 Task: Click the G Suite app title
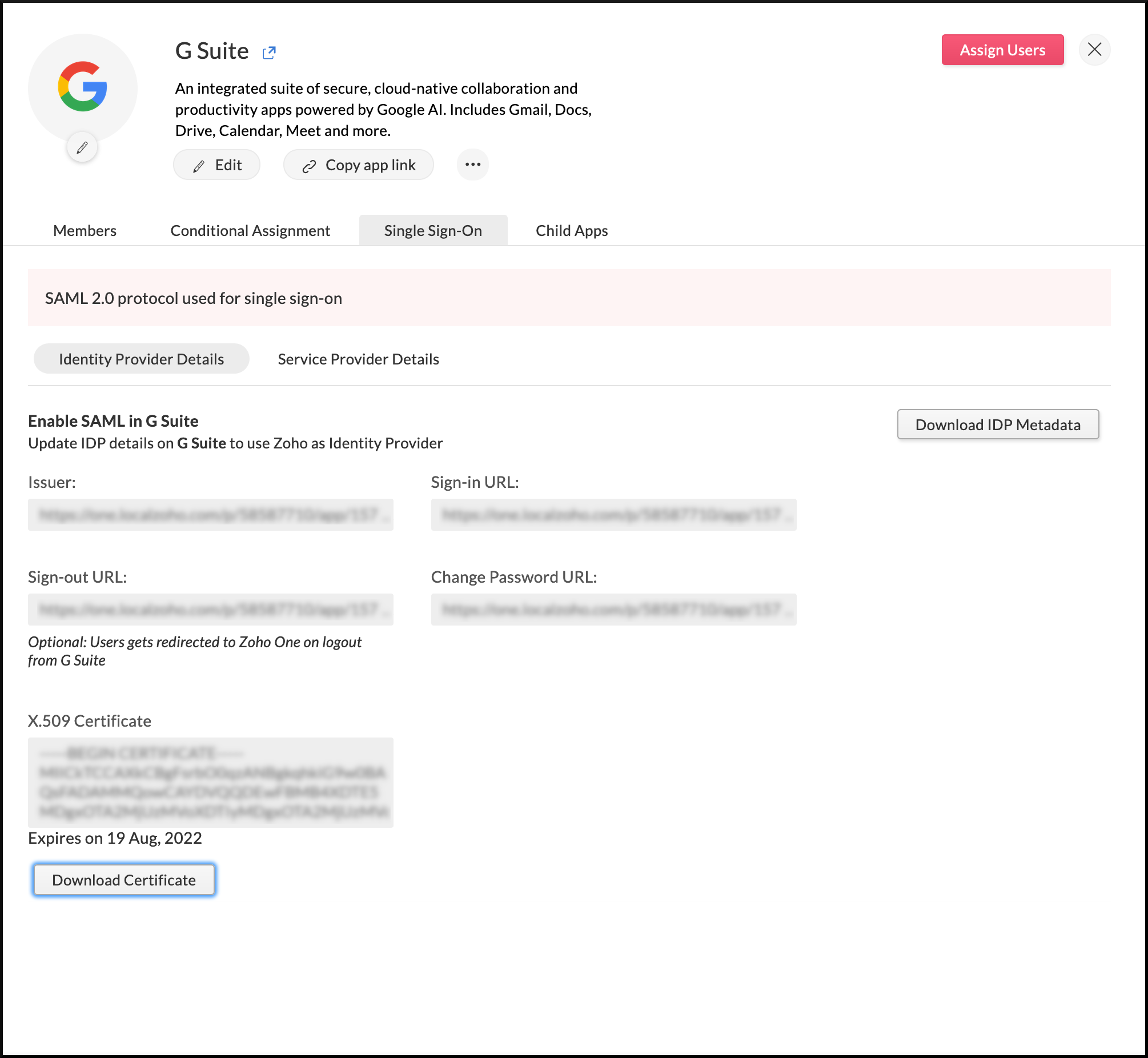pos(212,51)
